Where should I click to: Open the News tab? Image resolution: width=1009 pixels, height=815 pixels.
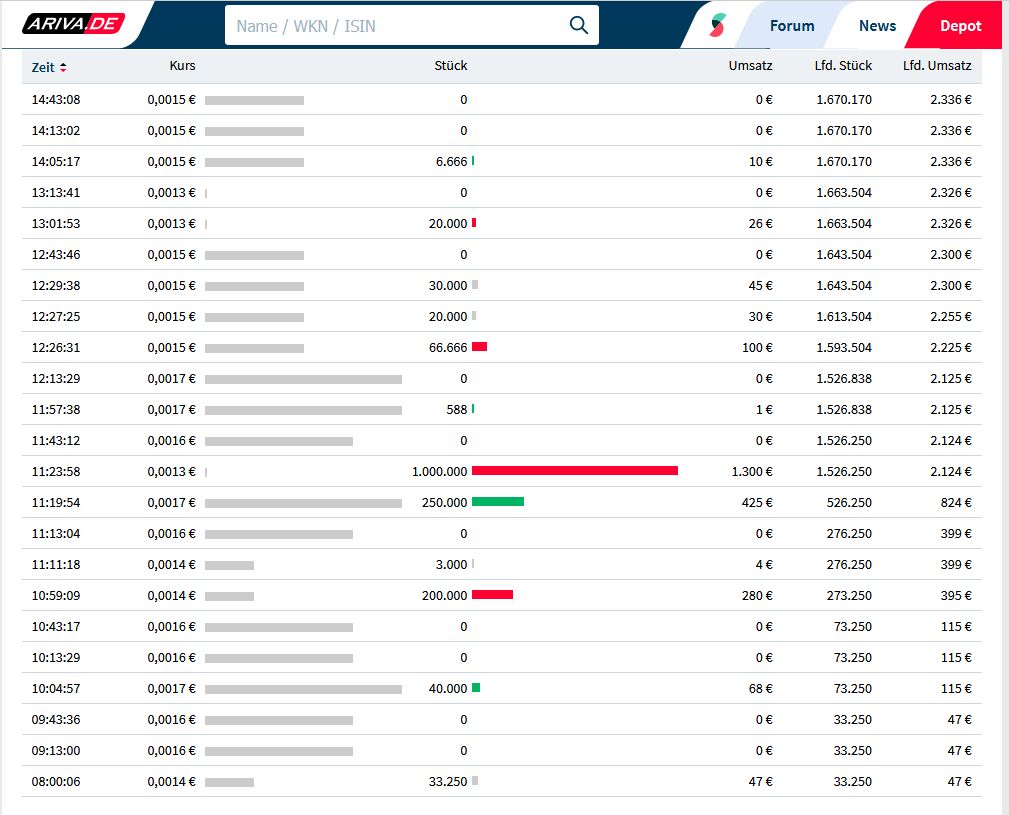coord(877,25)
